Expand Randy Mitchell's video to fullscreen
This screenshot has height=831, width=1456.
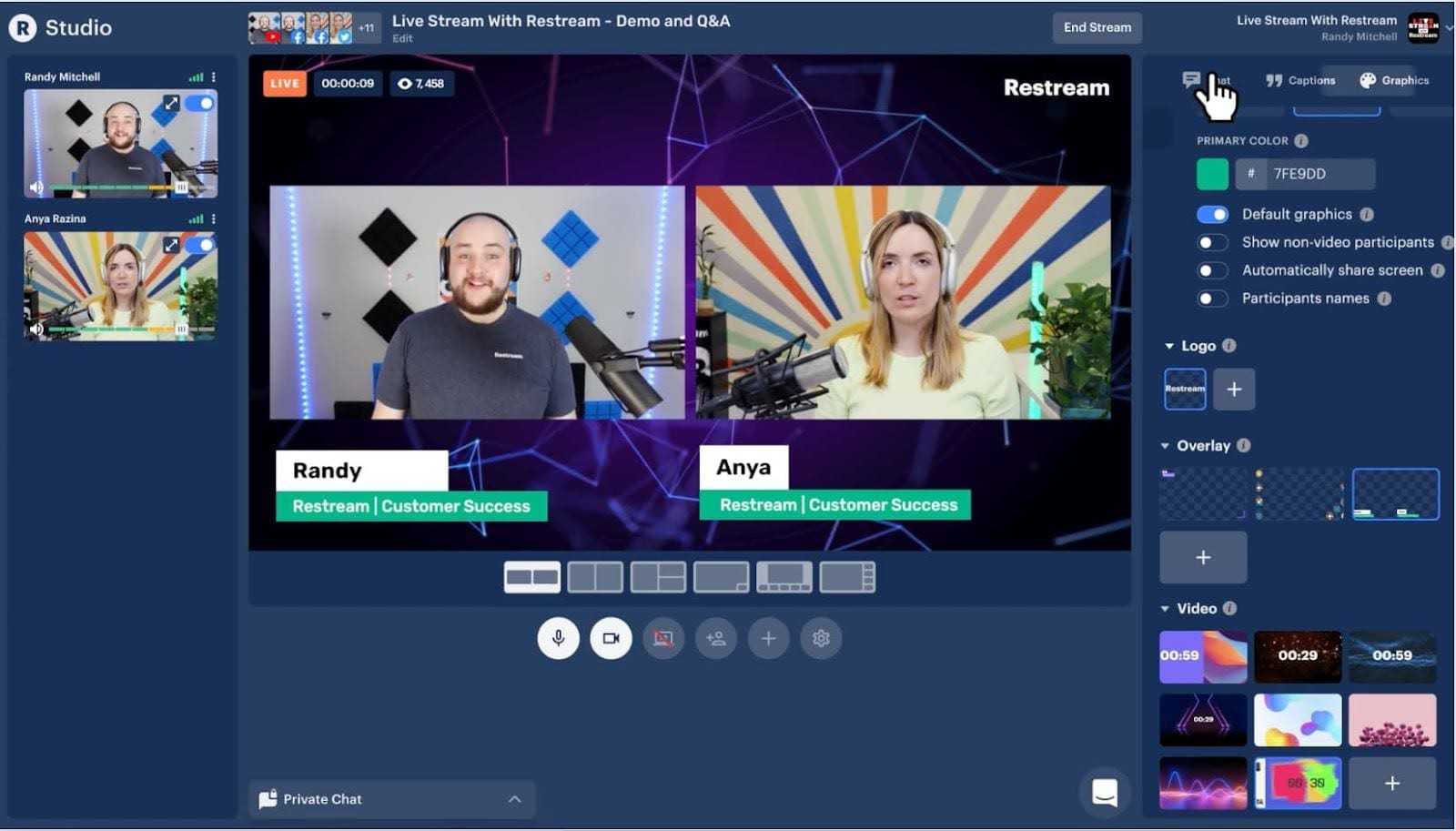(171, 104)
